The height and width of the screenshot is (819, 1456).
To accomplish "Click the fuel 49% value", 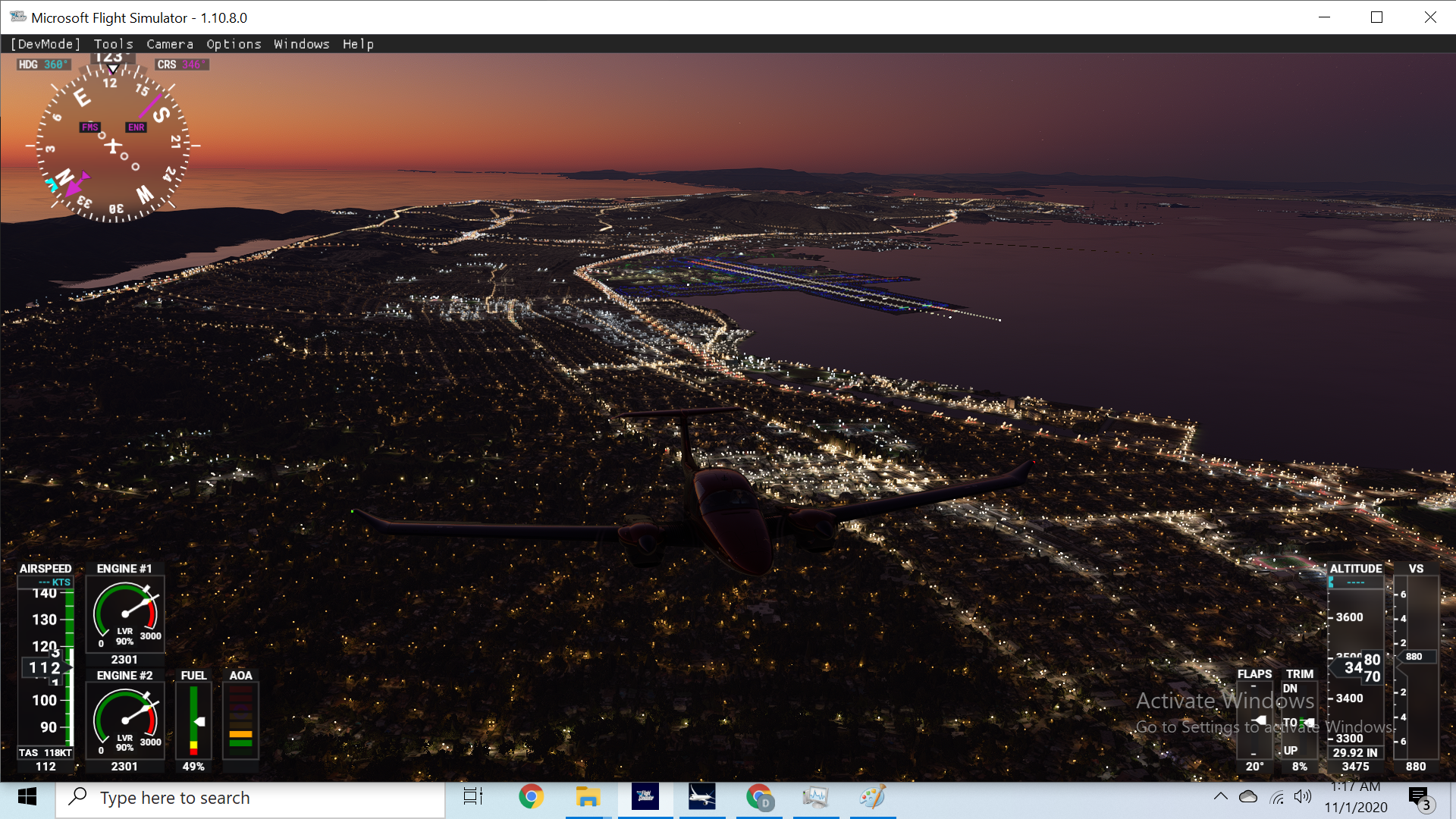I will (193, 767).
